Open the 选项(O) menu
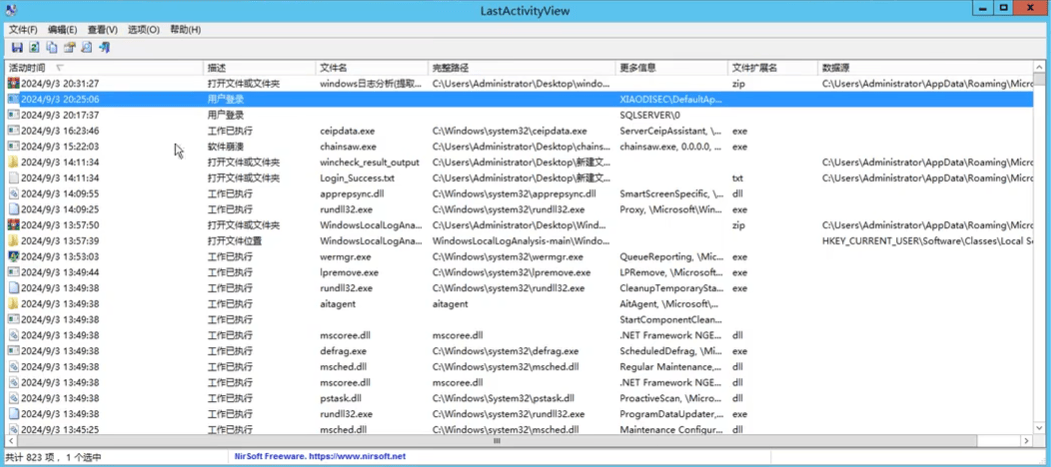This screenshot has height=467, width=1051. pyautogui.click(x=143, y=29)
